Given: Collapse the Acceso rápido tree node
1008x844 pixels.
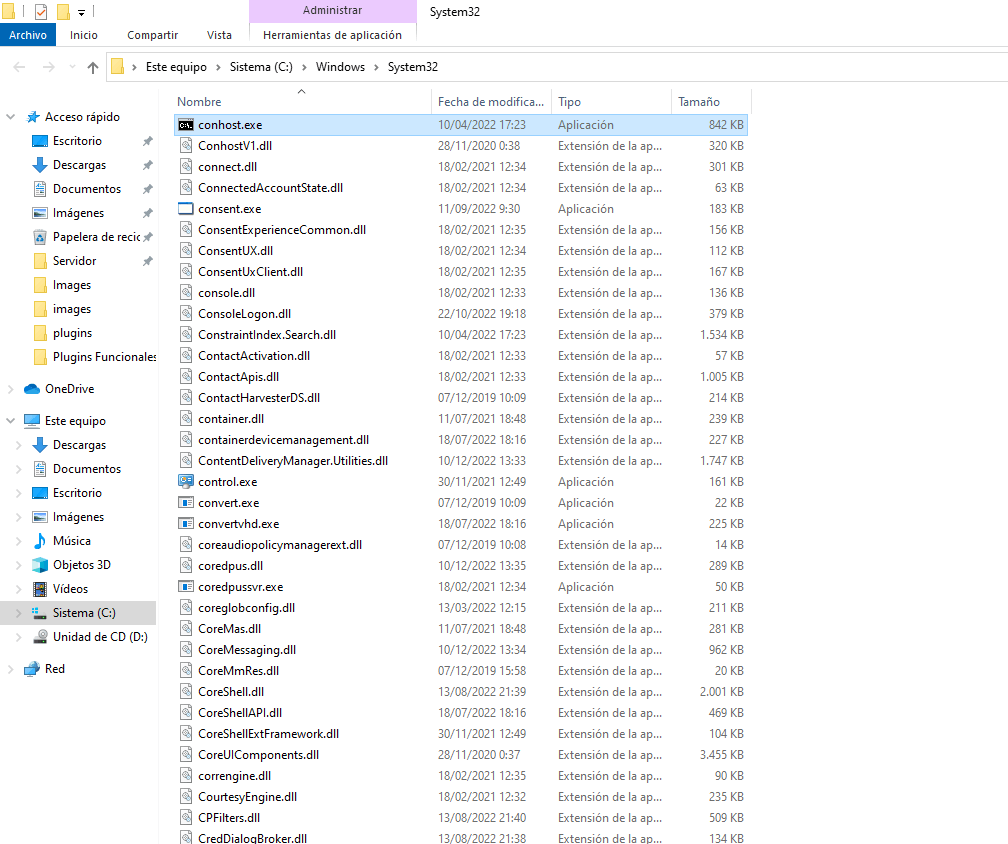Looking at the screenshot, I should pyautogui.click(x=10, y=117).
